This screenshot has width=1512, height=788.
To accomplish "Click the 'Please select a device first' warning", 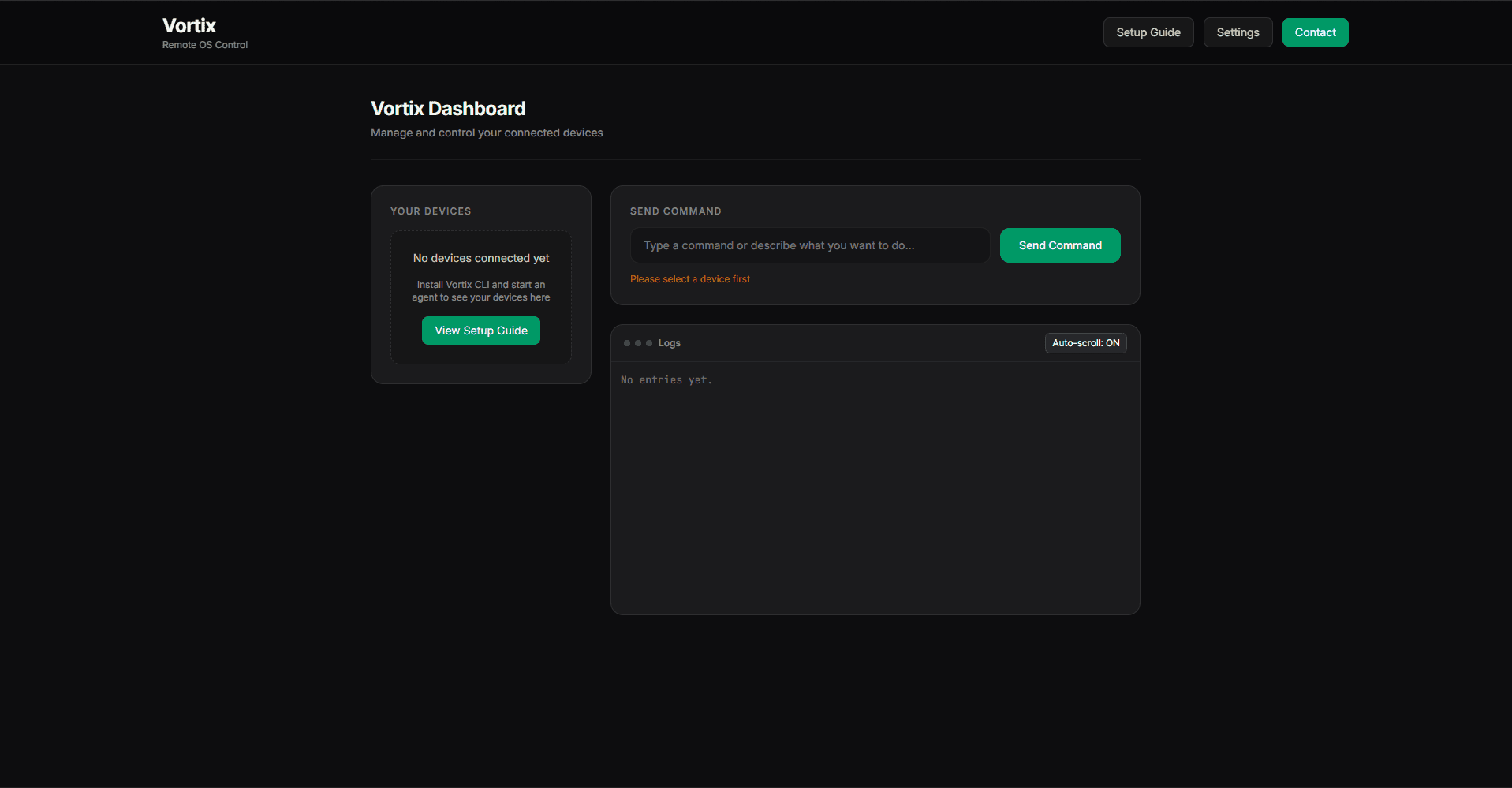I will click(x=689, y=279).
